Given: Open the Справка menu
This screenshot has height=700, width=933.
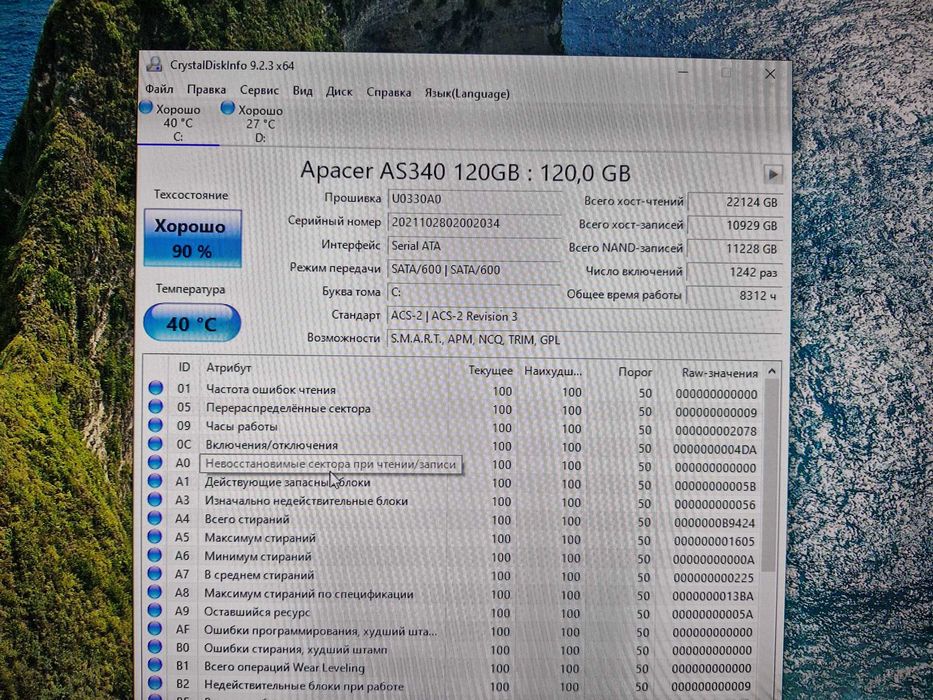Looking at the screenshot, I should pos(389,92).
